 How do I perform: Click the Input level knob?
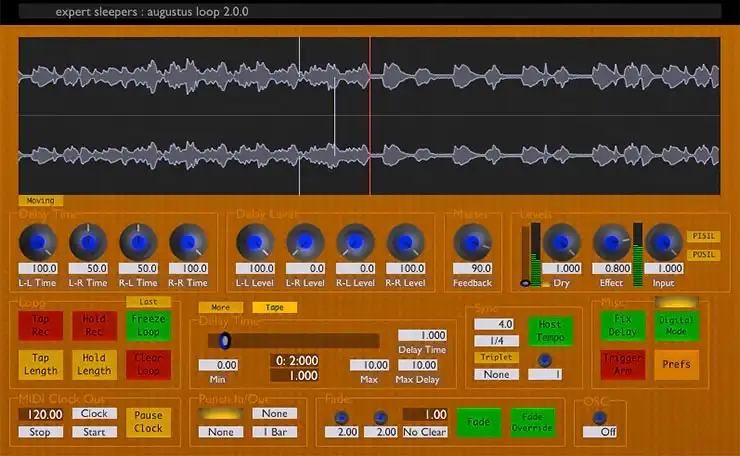[x=664, y=243]
